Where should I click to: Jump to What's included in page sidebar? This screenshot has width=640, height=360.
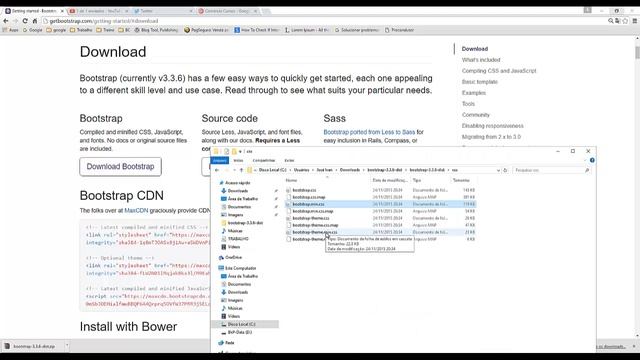tap(481, 60)
